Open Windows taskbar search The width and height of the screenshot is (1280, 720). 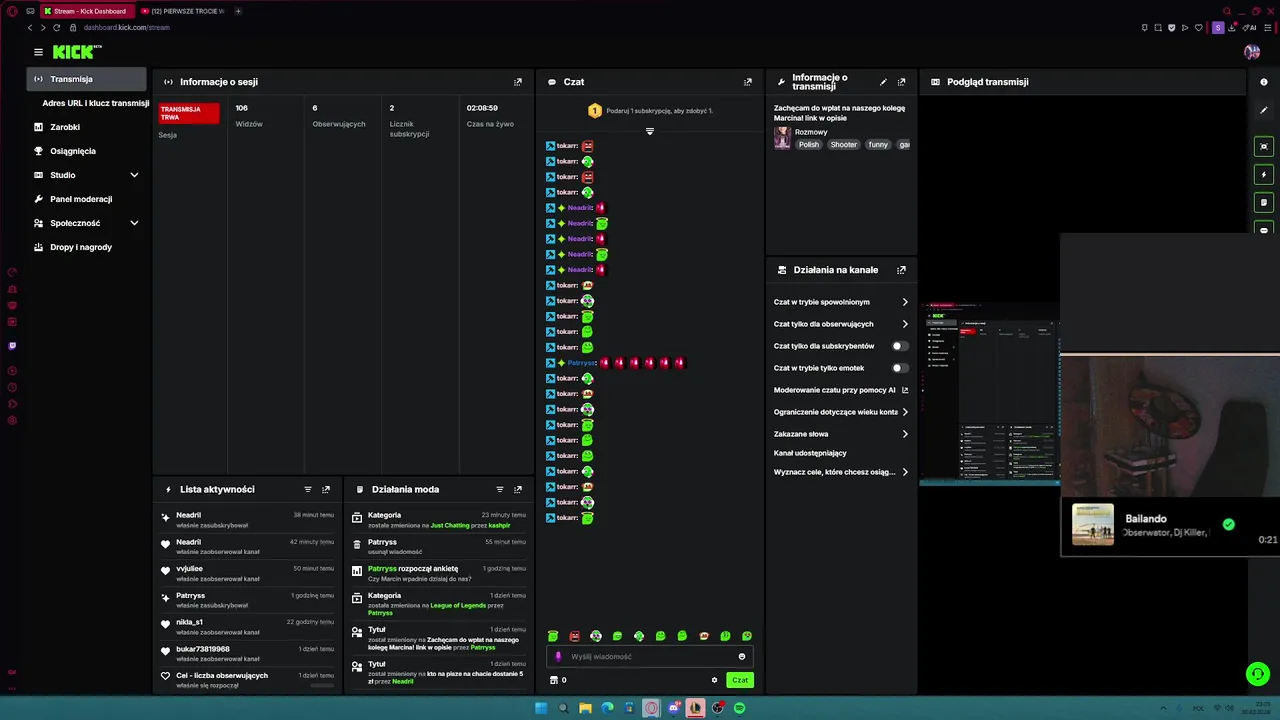point(563,708)
